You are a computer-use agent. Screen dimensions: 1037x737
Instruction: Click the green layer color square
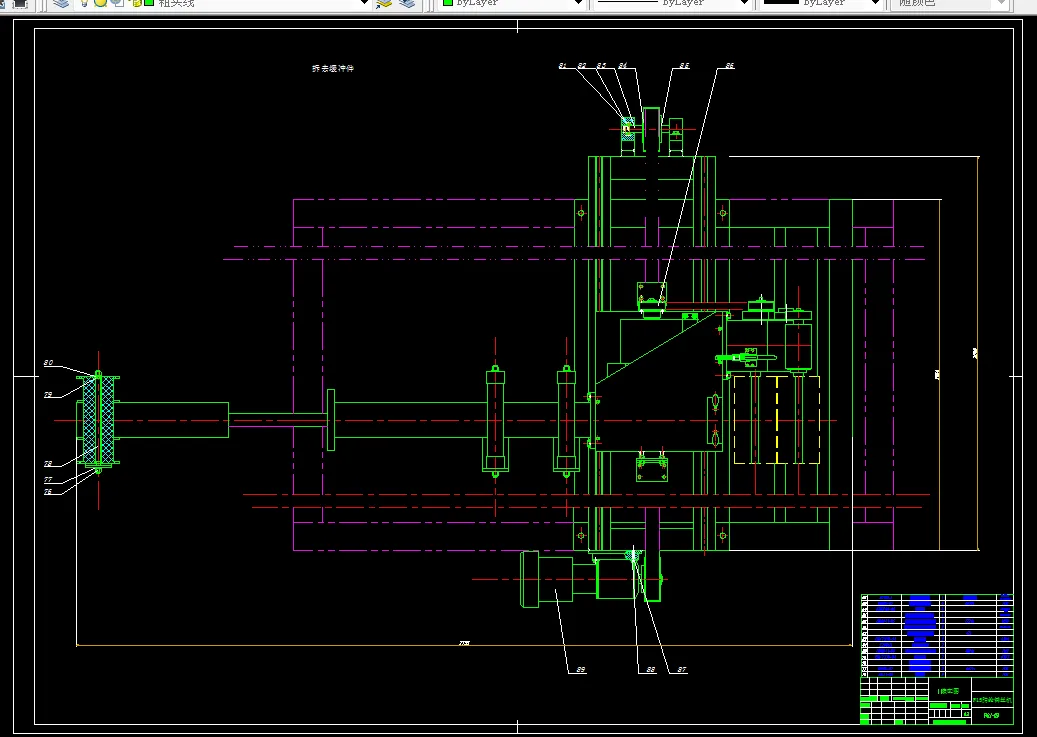click(148, 3)
